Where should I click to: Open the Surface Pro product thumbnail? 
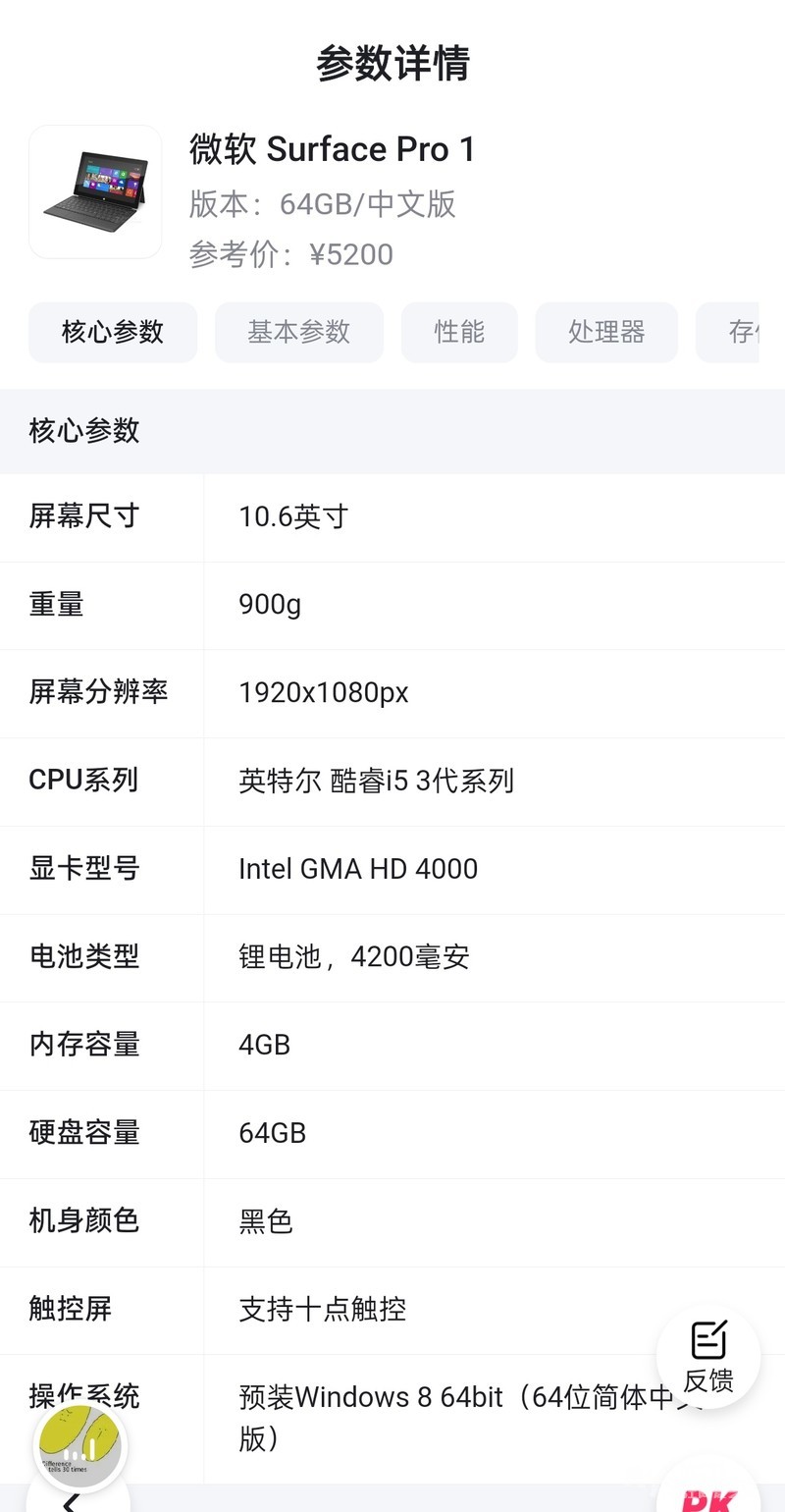tap(95, 191)
